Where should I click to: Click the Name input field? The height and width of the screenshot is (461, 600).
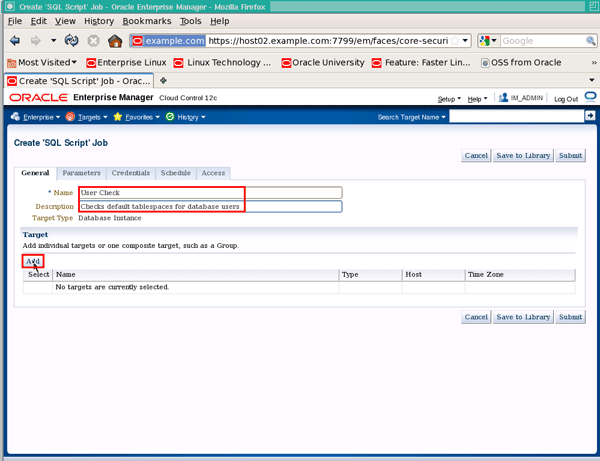210,192
